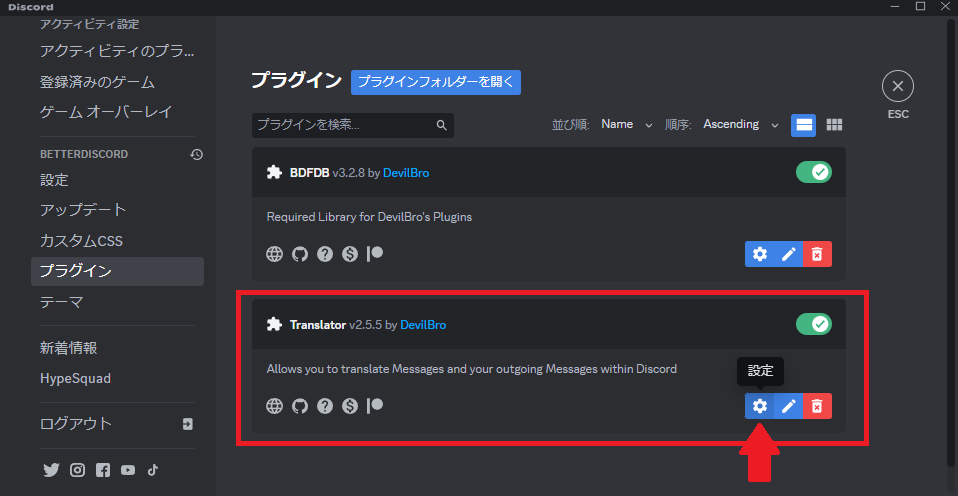Open DevilBro author link on BDFDB

pos(406,173)
